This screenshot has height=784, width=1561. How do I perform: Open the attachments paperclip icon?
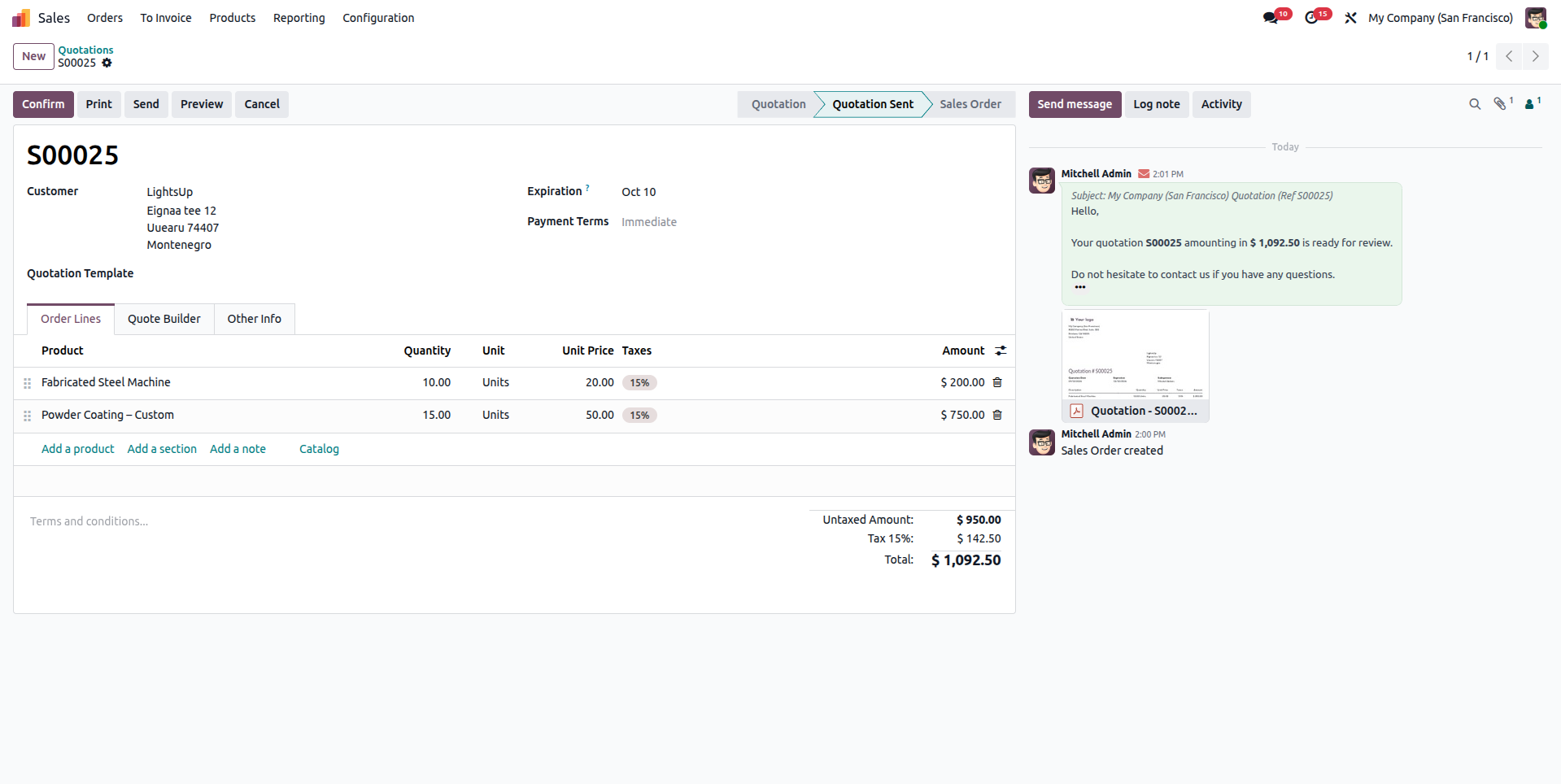click(x=1501, y=104)
